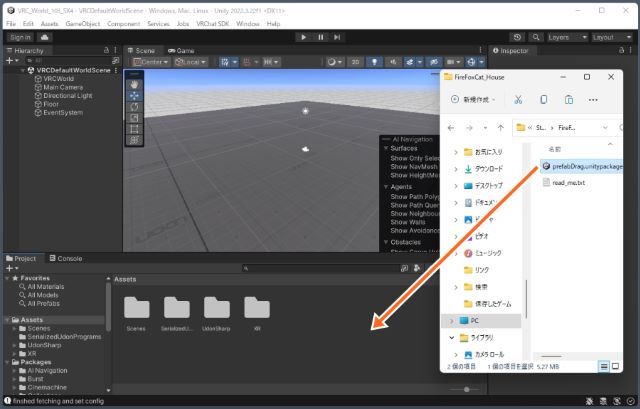Open the Undo History icon
640x409 pixels.
pyautogui.click(x=517, y=37)
